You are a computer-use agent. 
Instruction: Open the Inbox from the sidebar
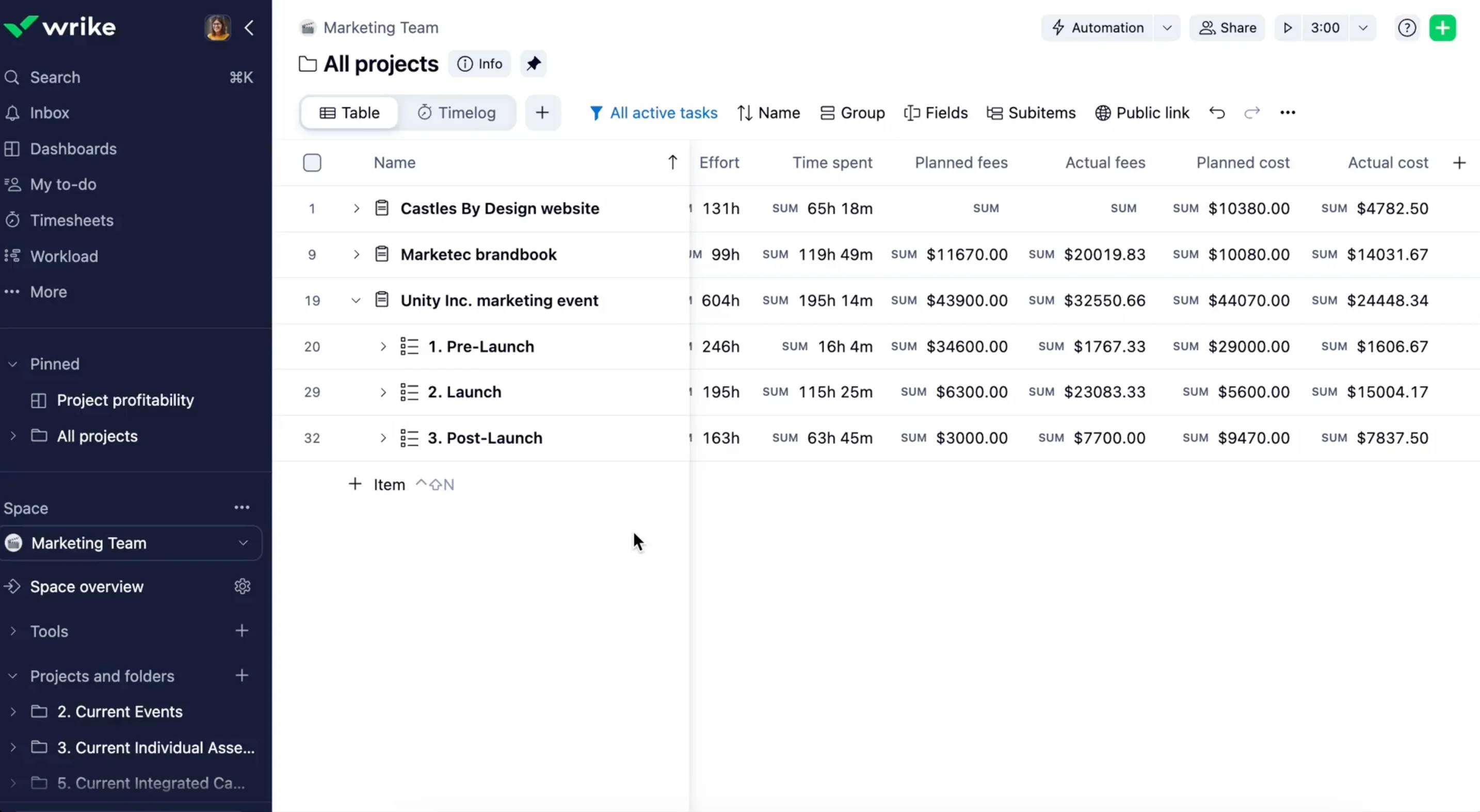click(50, 112)
